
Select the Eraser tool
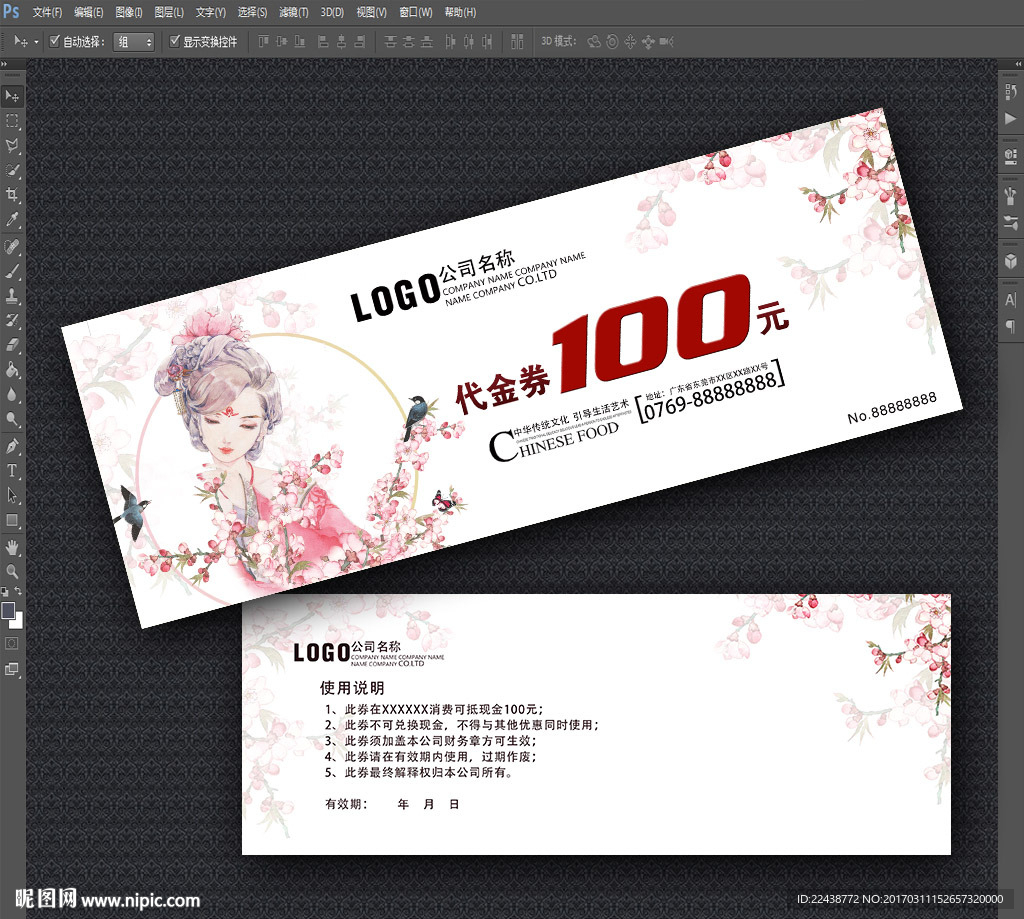(12, 345)
